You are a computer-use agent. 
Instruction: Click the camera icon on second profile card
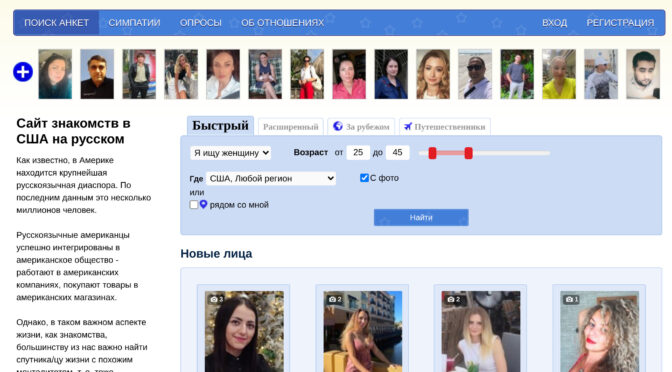click(332, 299)
